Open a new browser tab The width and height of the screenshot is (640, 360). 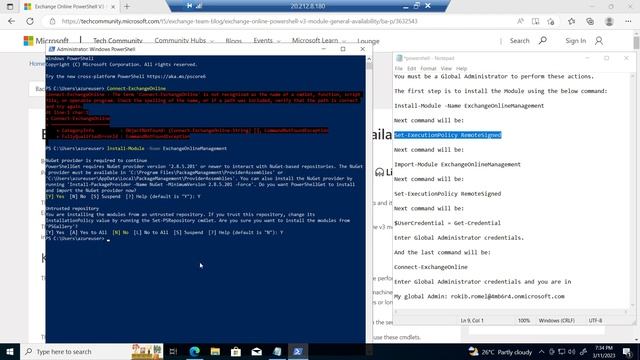click(x=127, y=7)
